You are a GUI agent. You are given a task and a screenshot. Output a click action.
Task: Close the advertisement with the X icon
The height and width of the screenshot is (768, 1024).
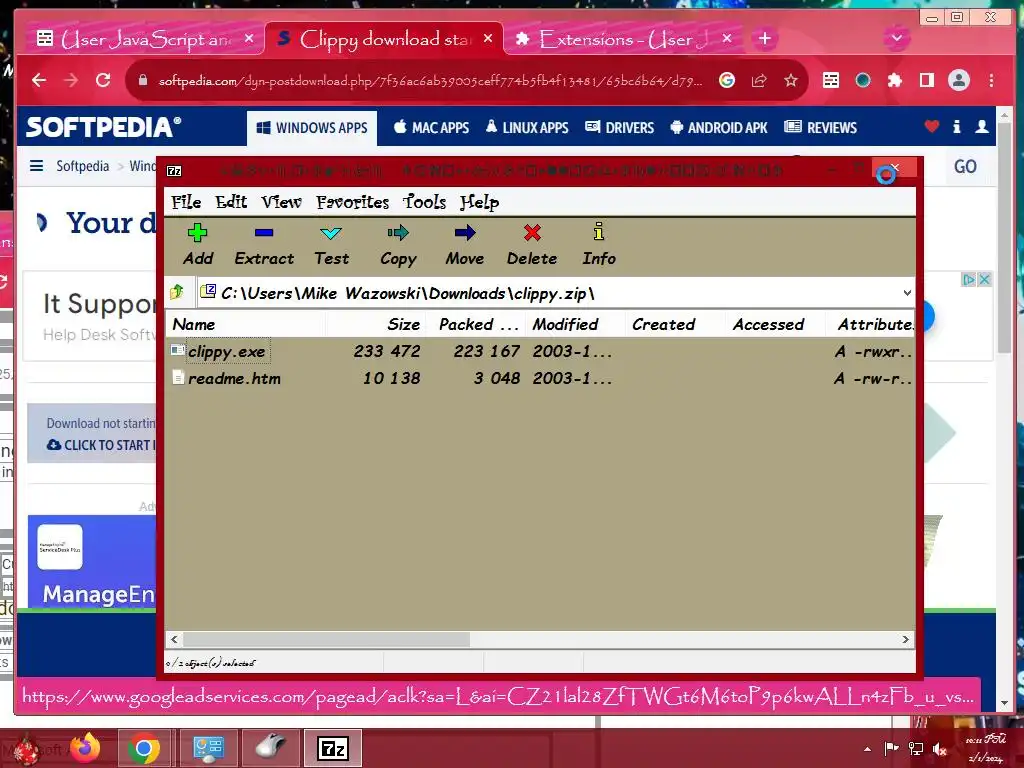click(x=984, y=280)
